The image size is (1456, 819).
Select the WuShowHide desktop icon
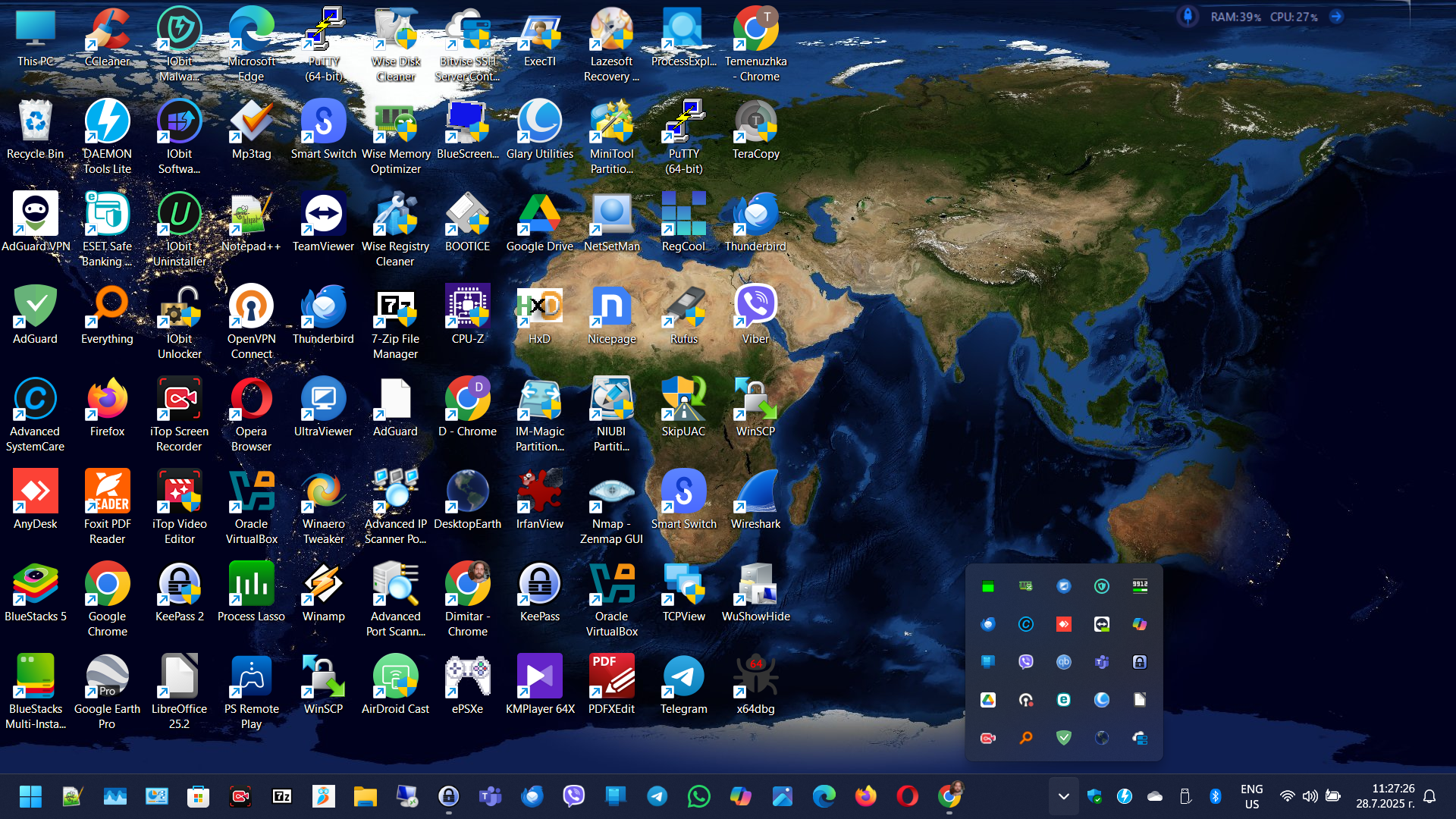[x=755, y=593]
